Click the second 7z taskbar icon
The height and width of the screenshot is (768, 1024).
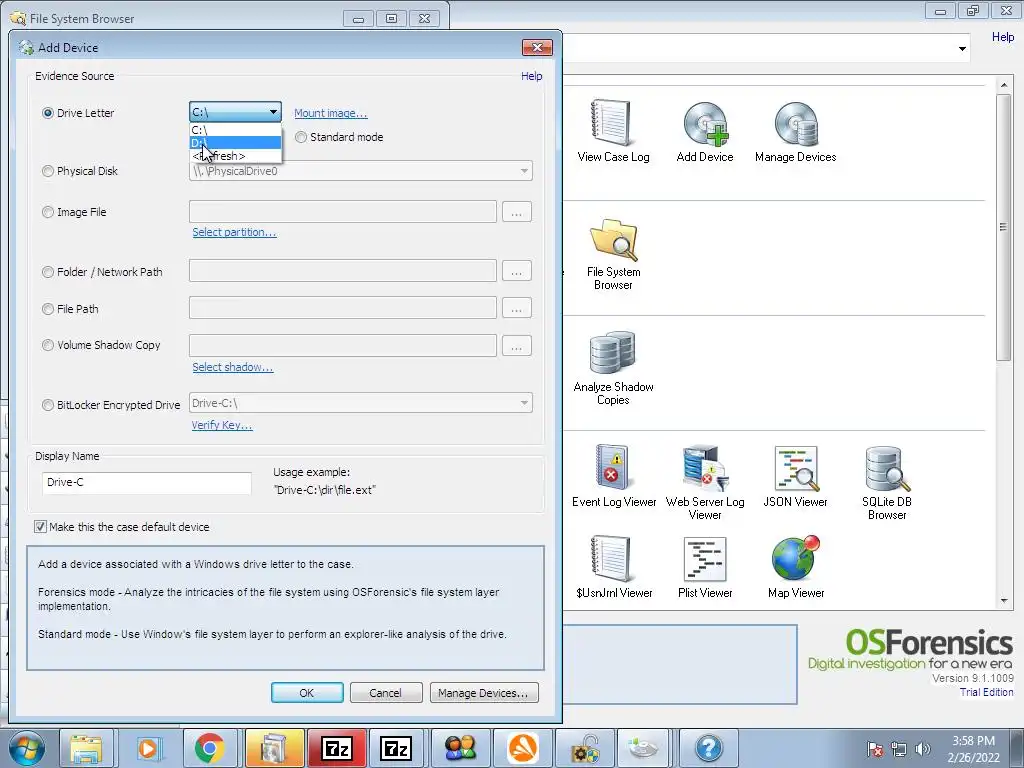(396, 748)
